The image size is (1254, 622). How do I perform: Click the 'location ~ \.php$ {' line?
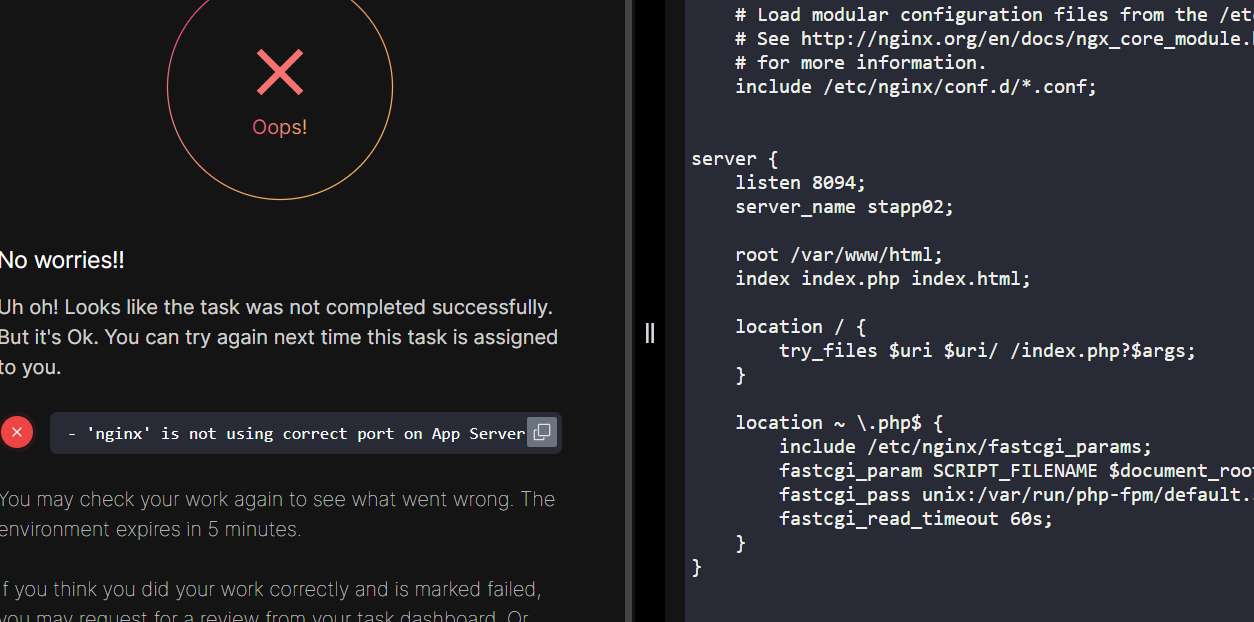pos(838,423)
